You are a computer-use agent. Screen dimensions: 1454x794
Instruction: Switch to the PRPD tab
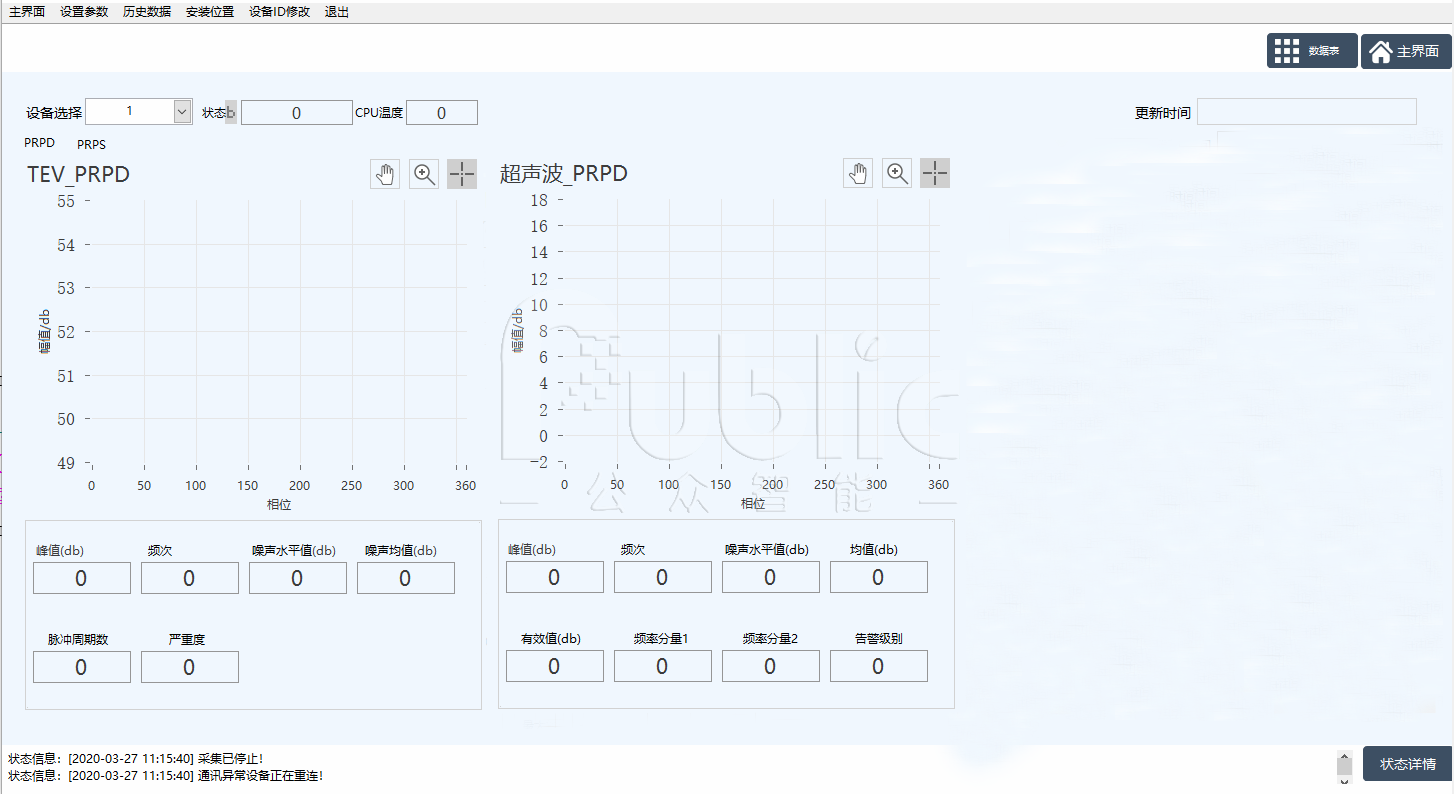[39, 142]
